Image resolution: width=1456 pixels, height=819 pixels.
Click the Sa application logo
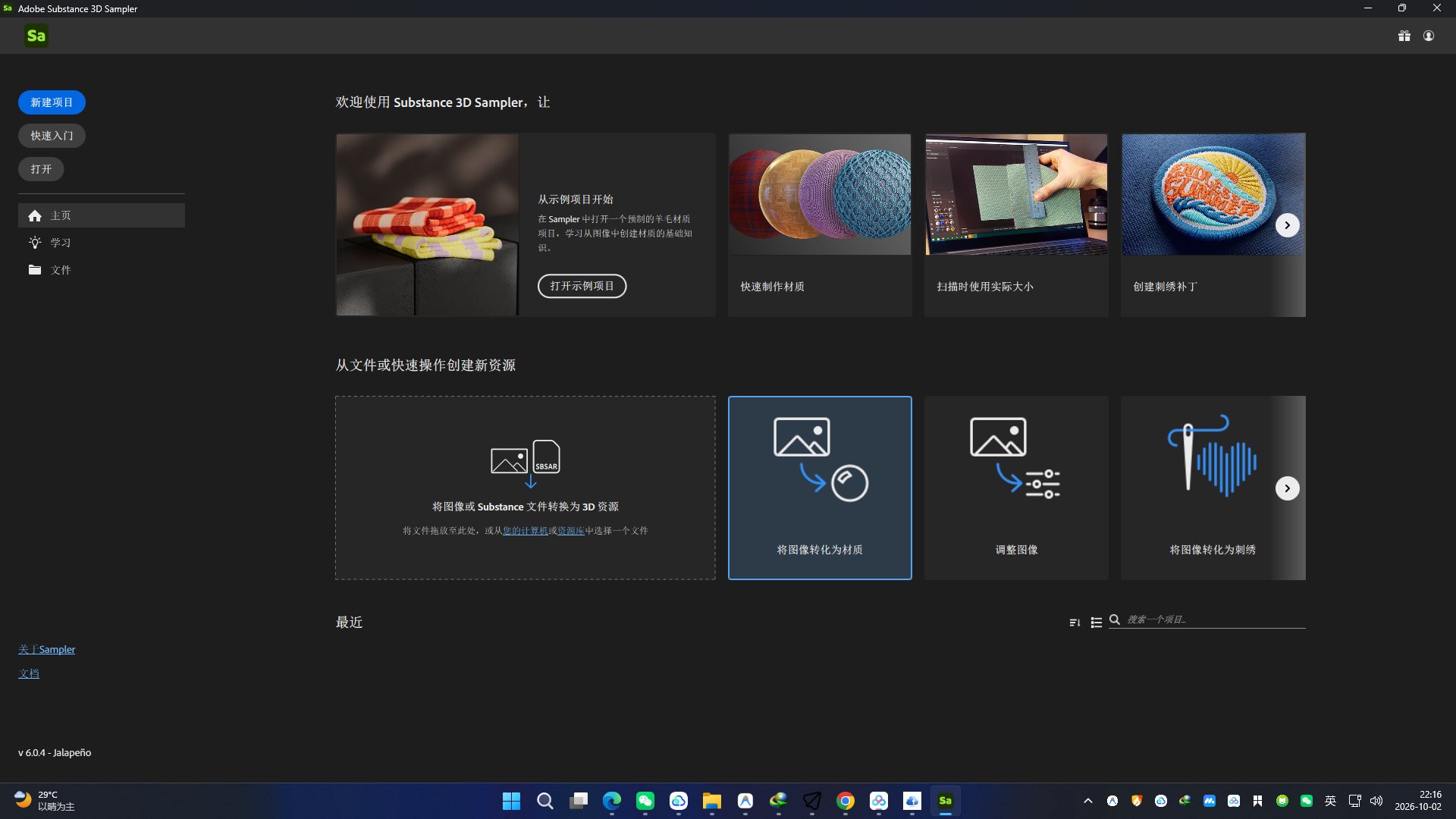click(36, 36)
